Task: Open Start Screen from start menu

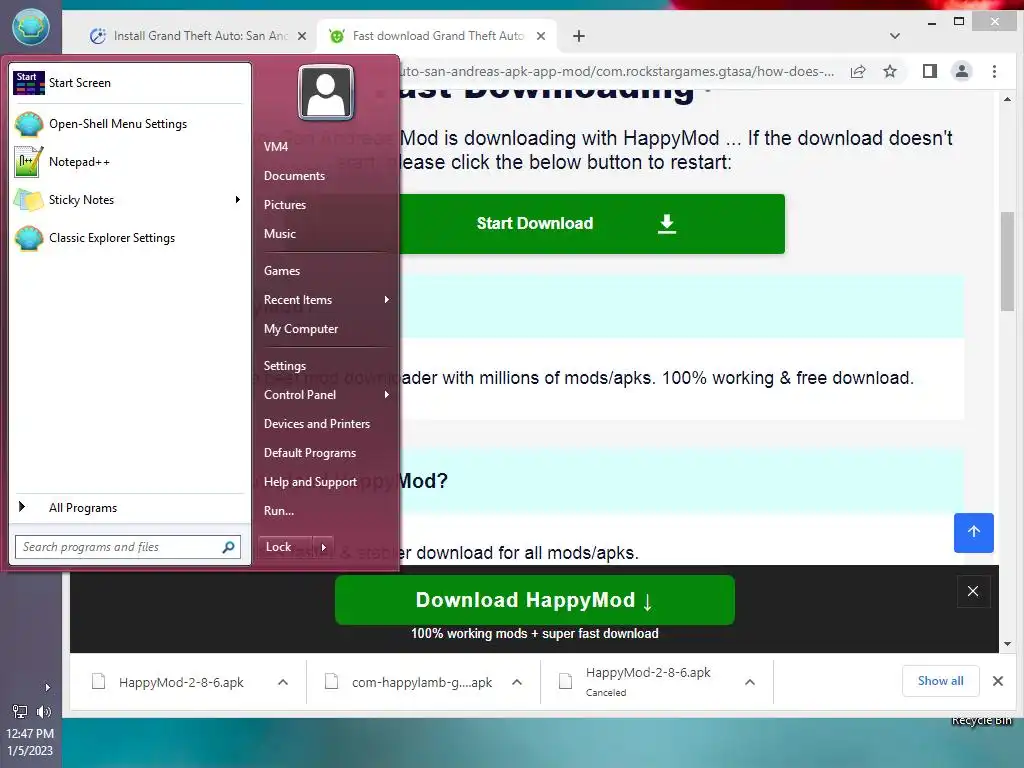Action: (x=129, y=83)
